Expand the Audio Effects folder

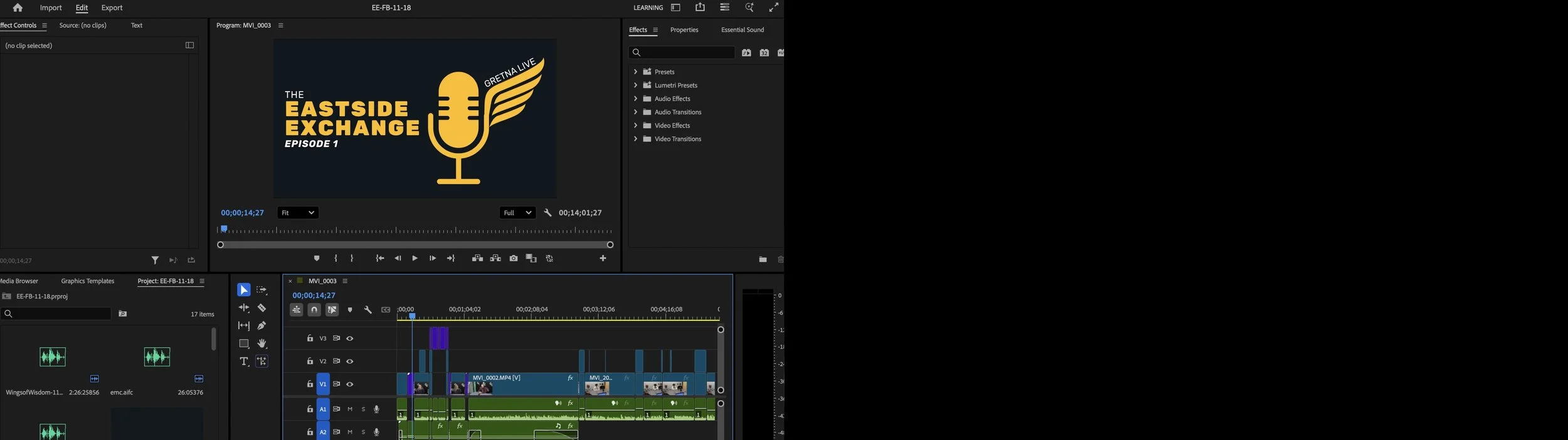coord(635,99)
